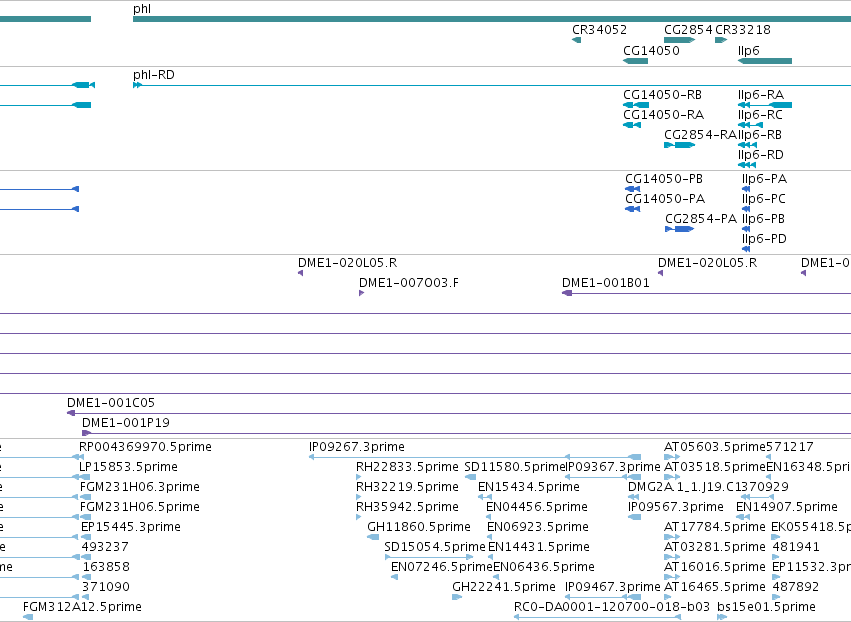Select EST IP09267.3prime
Screen dimensions: 851x622
point(357,447)
